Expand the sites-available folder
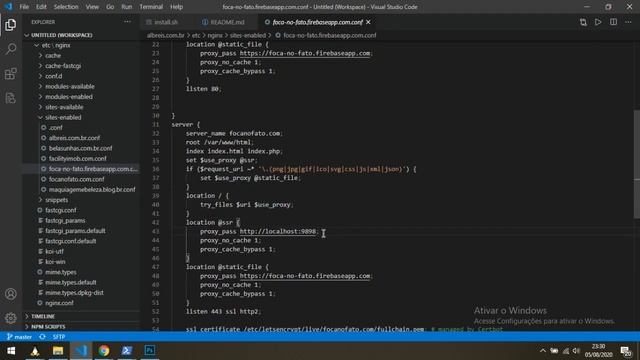 (64, 107)
